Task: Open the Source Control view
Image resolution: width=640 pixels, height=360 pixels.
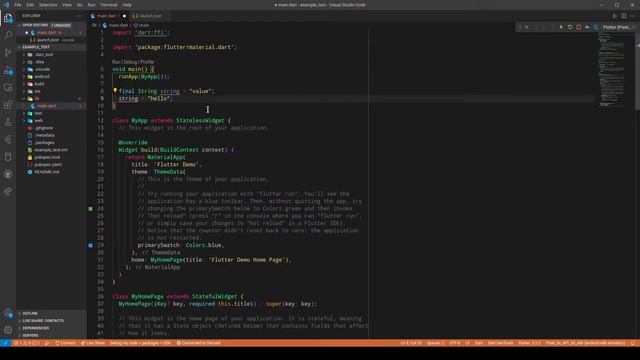Action: tap(8, 53)
